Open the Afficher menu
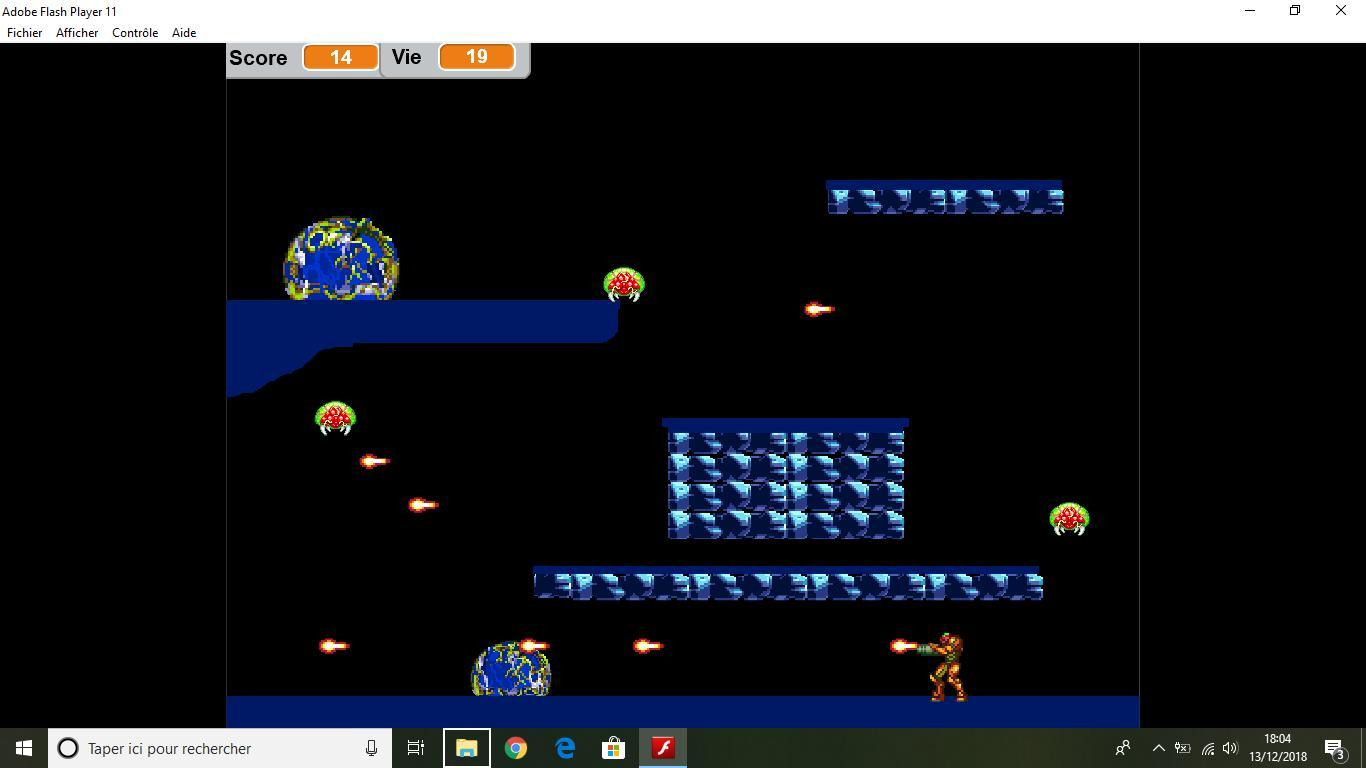This screenshot has width=1366, height=768. (77, 32)
